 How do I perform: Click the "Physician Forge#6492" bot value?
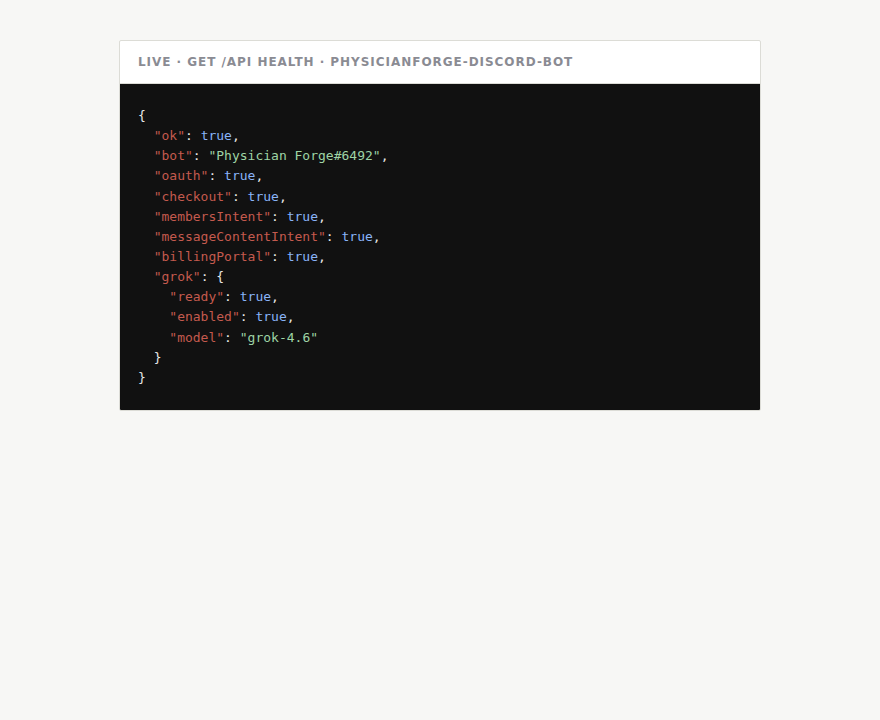click(295, 156)
